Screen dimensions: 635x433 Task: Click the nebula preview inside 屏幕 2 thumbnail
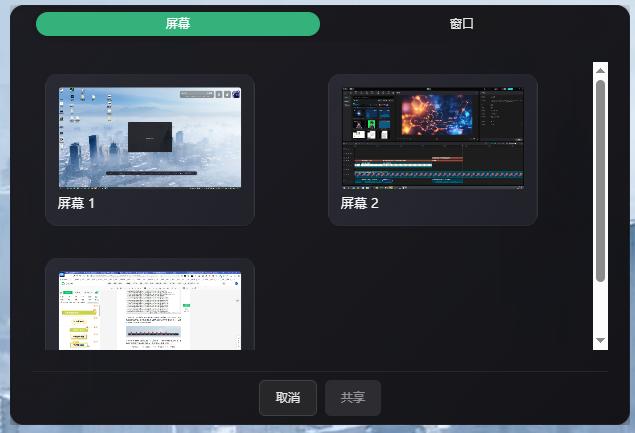pos(438,115)
